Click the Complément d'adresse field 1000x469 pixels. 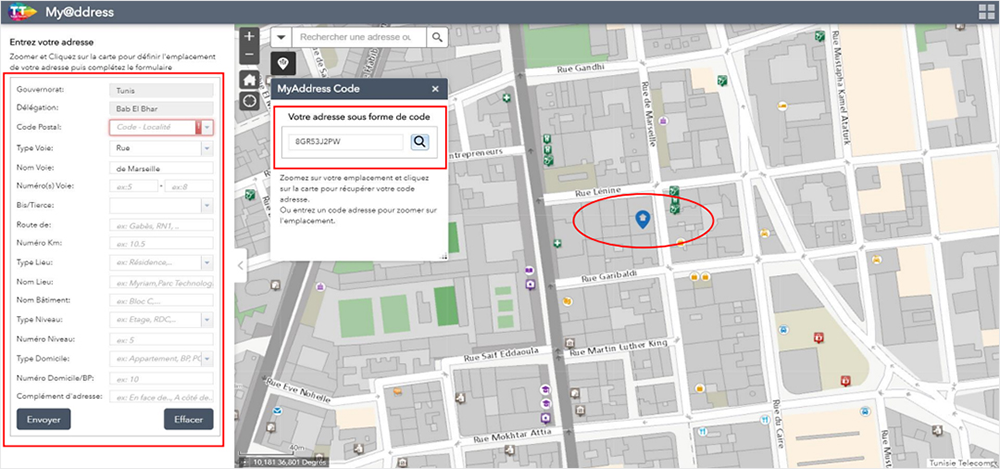click(x=160, y=398)
